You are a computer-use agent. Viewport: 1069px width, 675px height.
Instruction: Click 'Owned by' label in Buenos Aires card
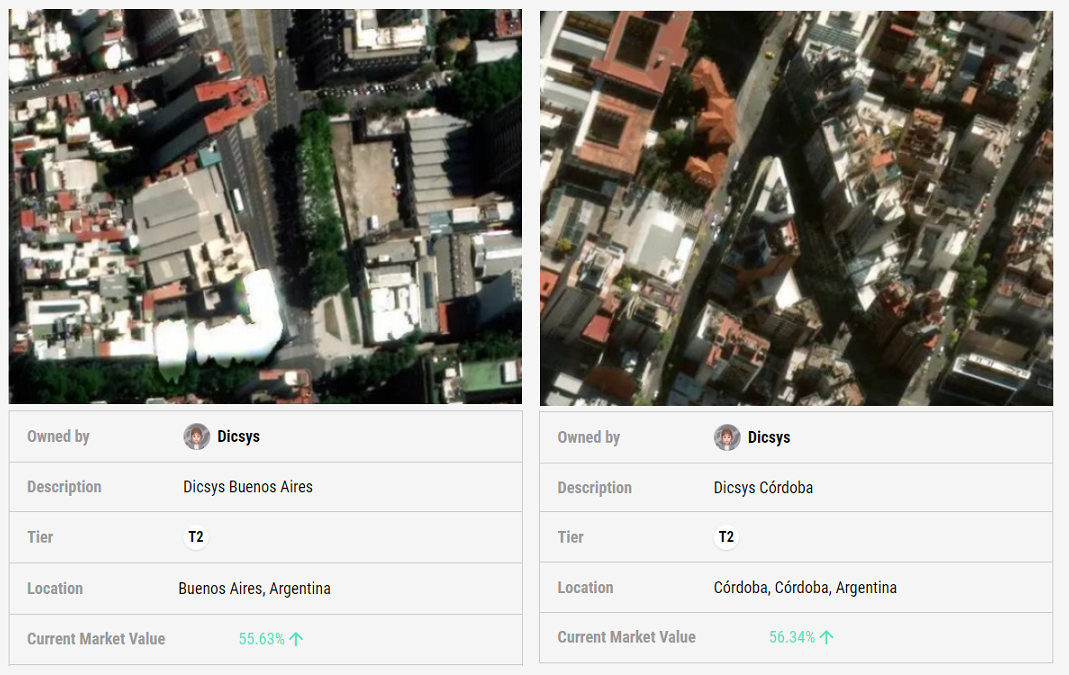pos(58,437)
